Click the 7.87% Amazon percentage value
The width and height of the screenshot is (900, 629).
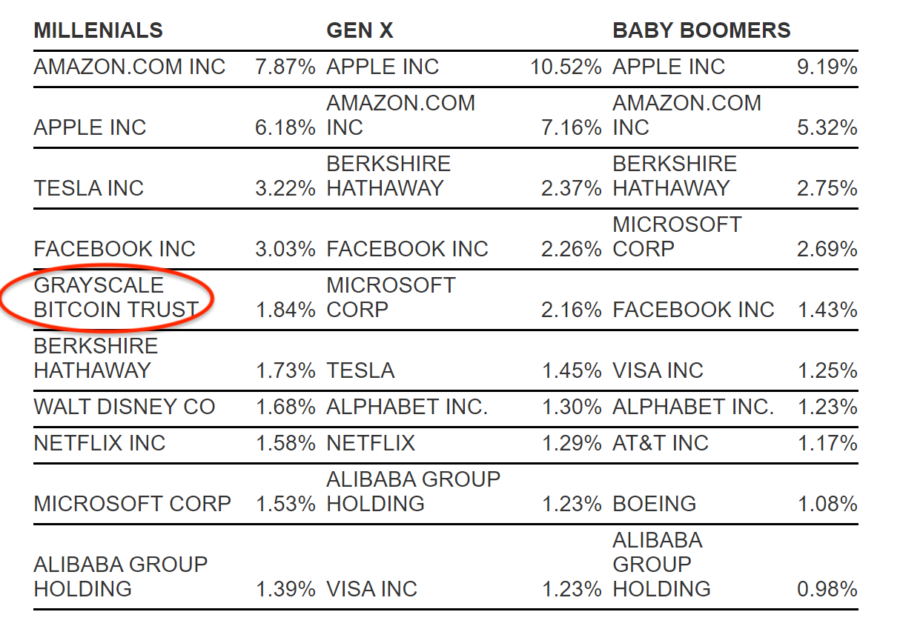click(x=285, y=67)
